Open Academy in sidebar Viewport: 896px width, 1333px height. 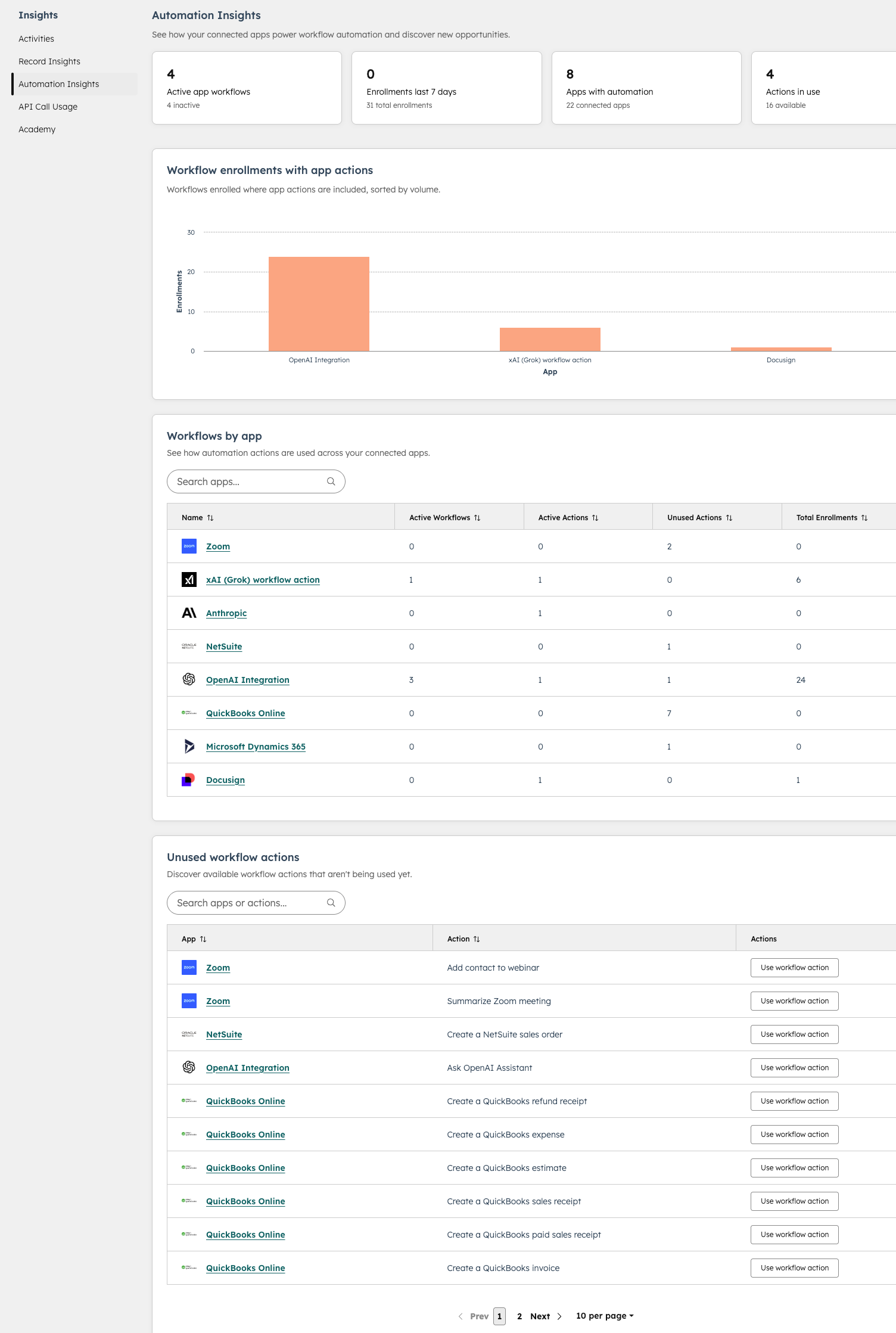37,129
